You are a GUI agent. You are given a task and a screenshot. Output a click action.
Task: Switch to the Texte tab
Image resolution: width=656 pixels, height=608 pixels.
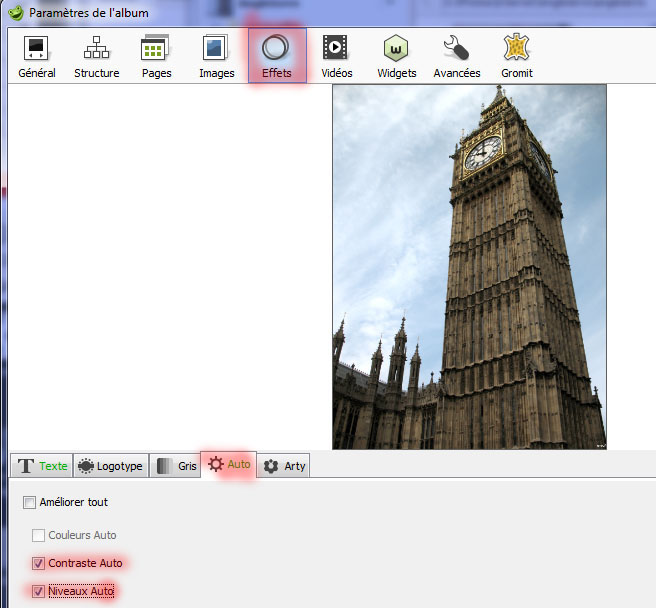coord(42,466)
